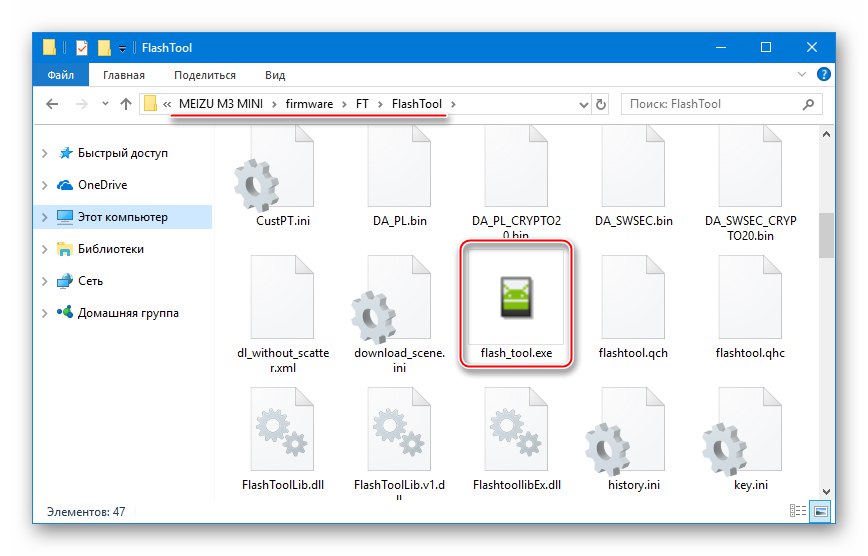Screen dimensions: 868x556
Task: Go back with the left arrow
Action: point(52,104)
